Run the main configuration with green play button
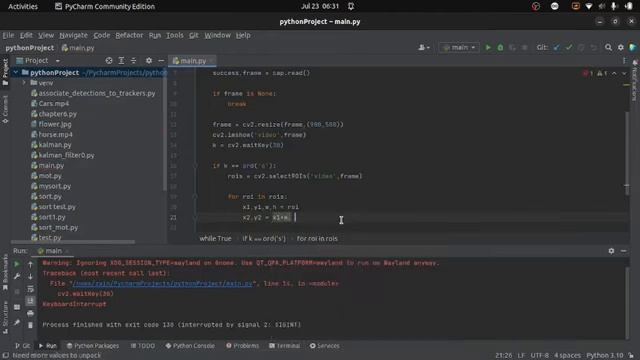 click(488, 48)
